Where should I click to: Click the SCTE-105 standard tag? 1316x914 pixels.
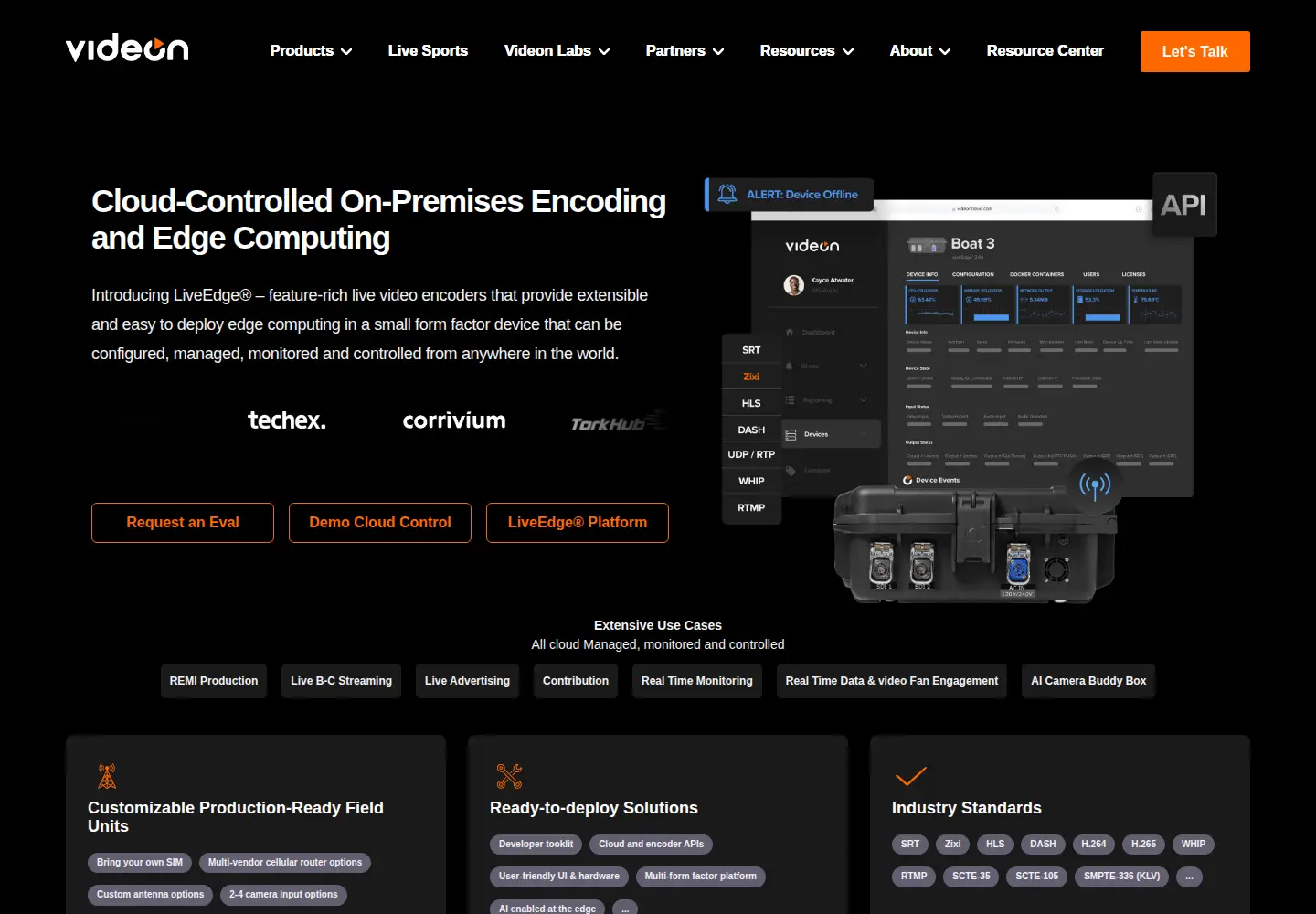[1037, 877]
